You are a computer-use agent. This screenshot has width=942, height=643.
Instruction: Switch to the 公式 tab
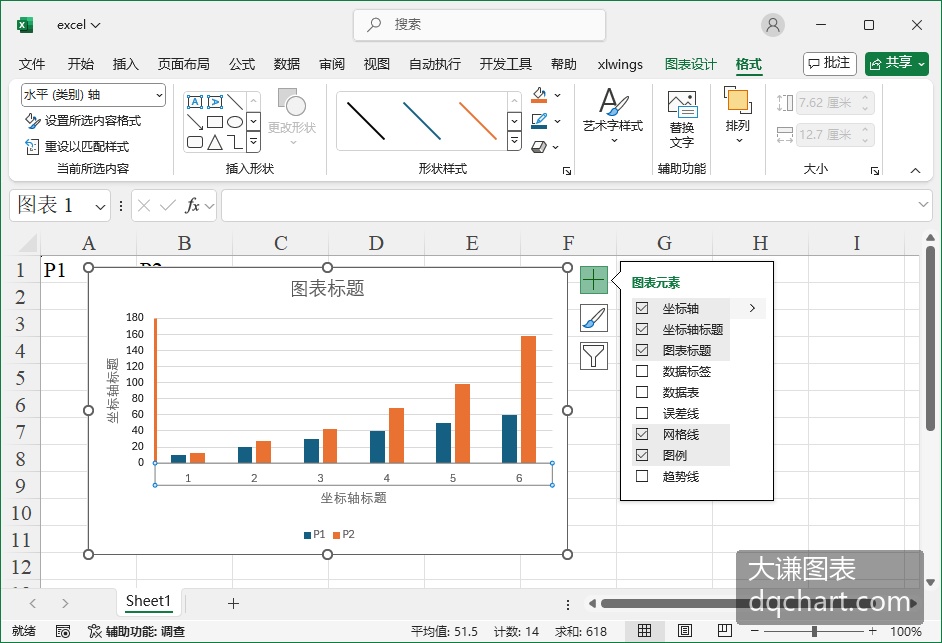(x=242, y=64)
